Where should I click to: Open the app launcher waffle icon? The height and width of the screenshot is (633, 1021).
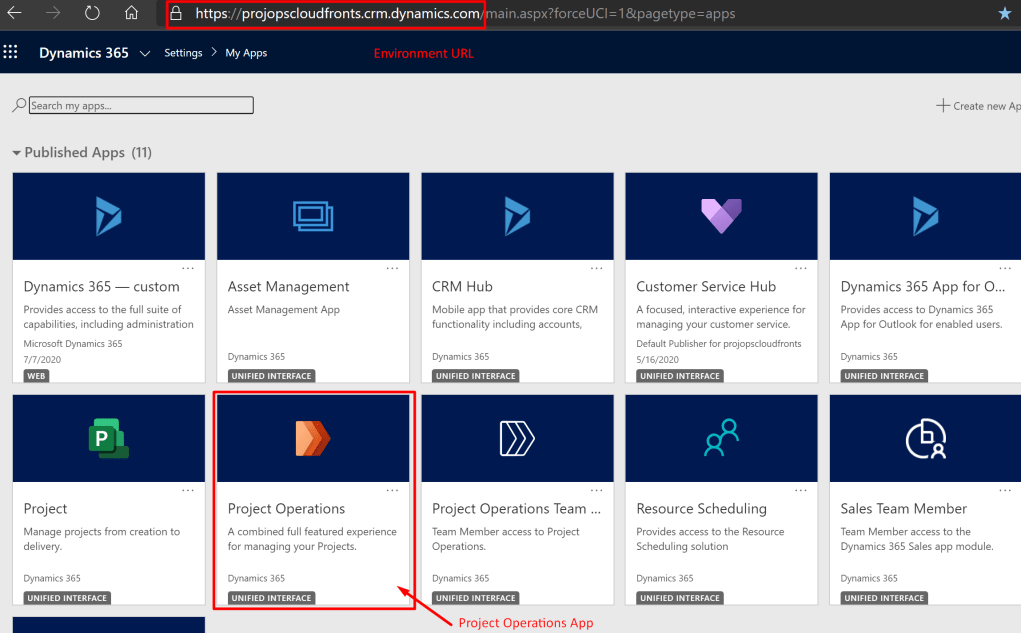point(11,53)
